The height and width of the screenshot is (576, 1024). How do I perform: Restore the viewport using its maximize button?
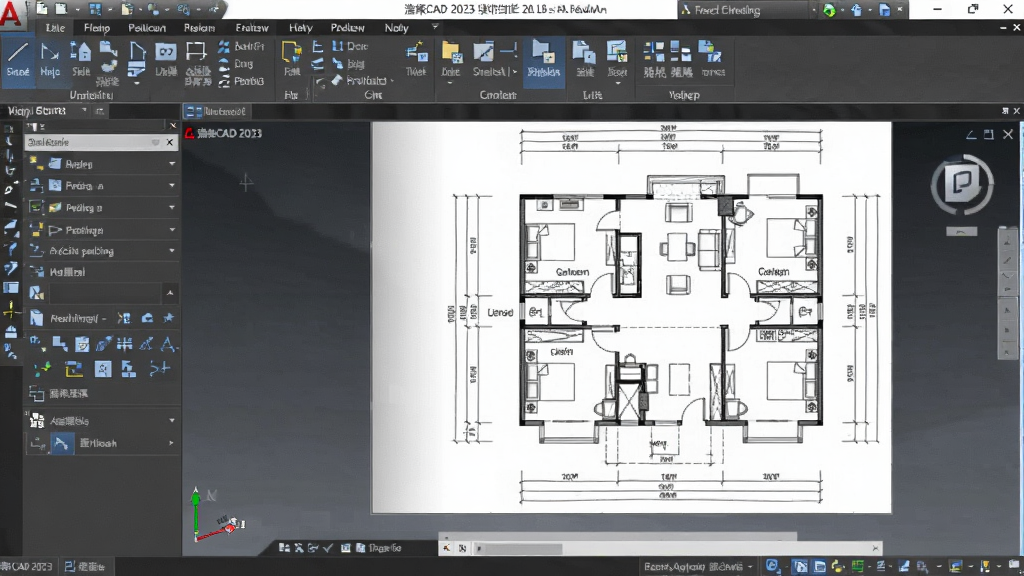989,135
